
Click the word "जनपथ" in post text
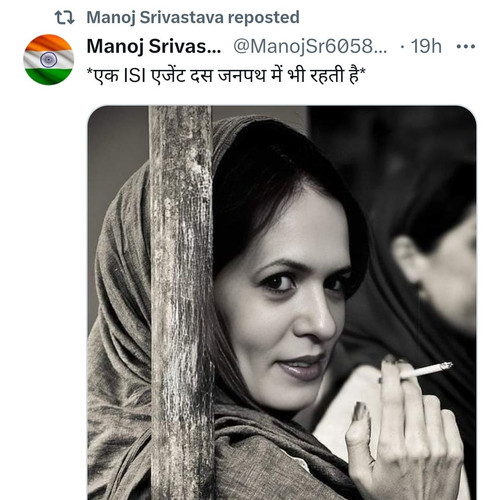[242, 75]
